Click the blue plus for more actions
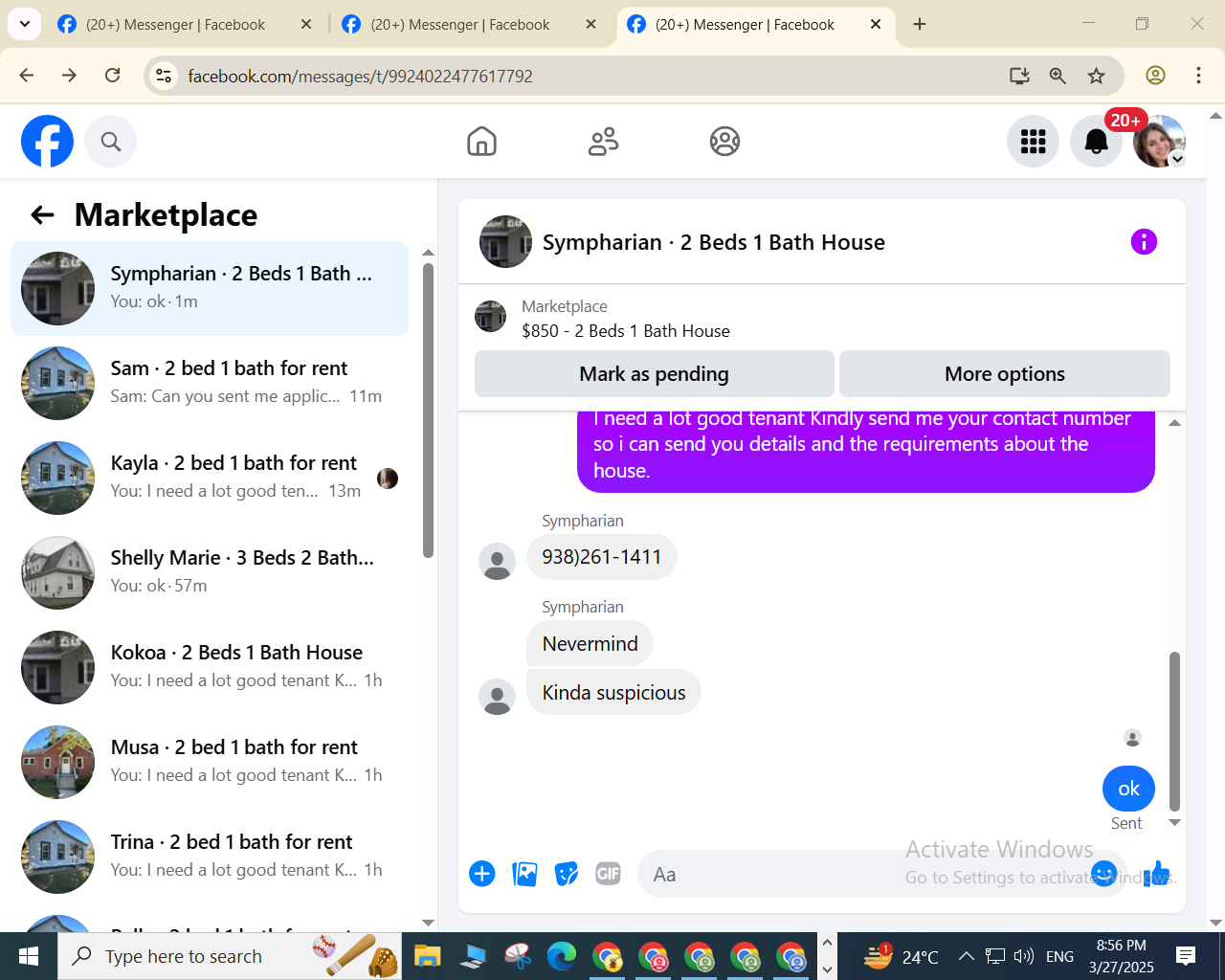The width and height of the screenshot is (1225, 980). click(x=482, y=874)
